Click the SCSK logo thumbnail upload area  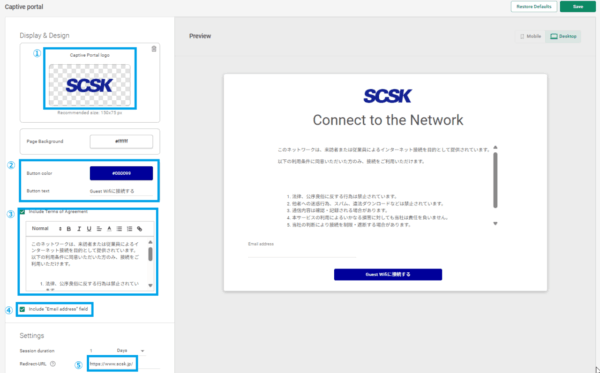[x=90, y=85]
